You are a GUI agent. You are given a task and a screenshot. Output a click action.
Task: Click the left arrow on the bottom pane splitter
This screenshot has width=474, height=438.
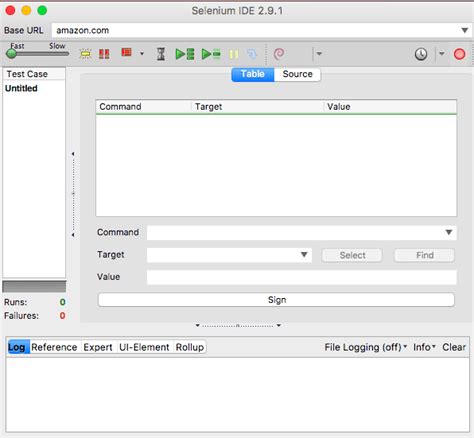198,325
